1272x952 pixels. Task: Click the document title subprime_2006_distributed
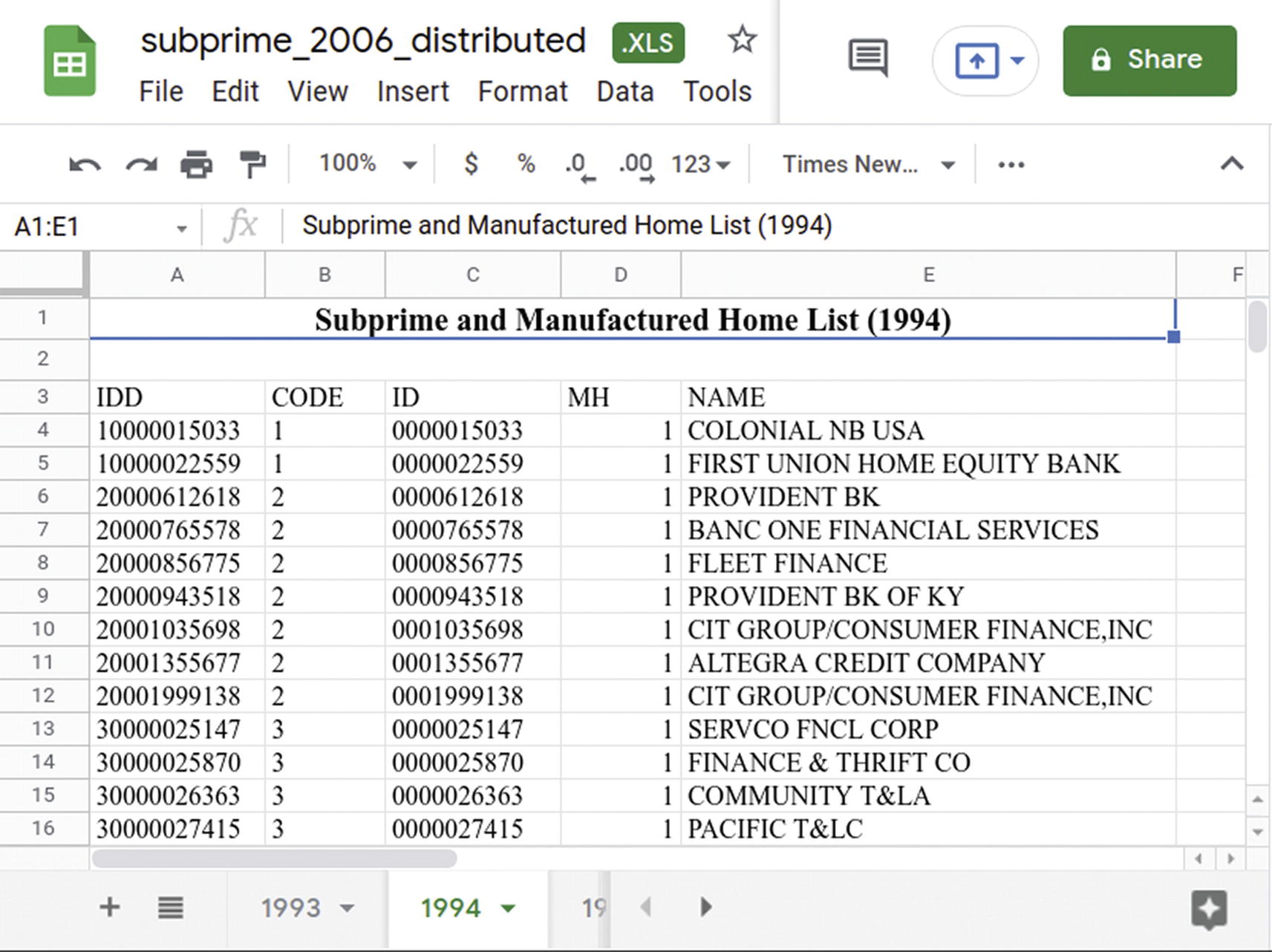point(363,41)
